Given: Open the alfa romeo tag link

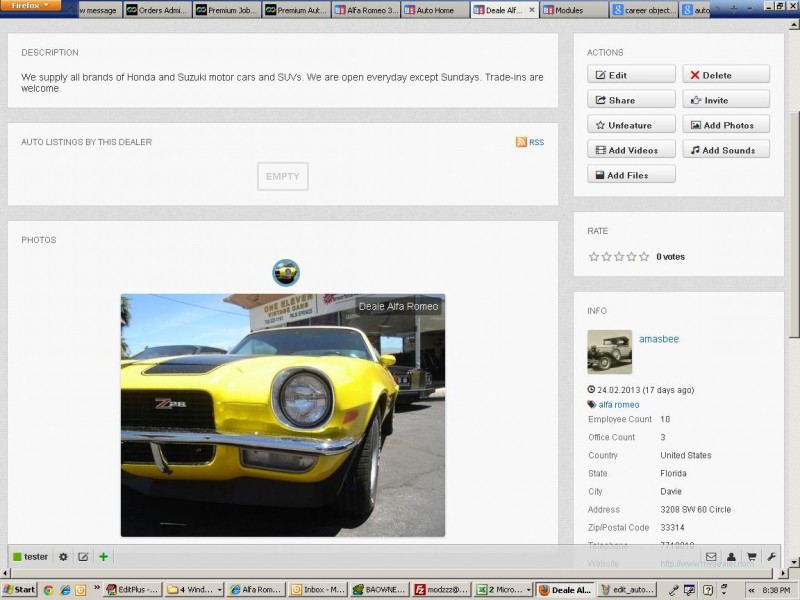Looking at the screenshot, I should coord(618,405).
